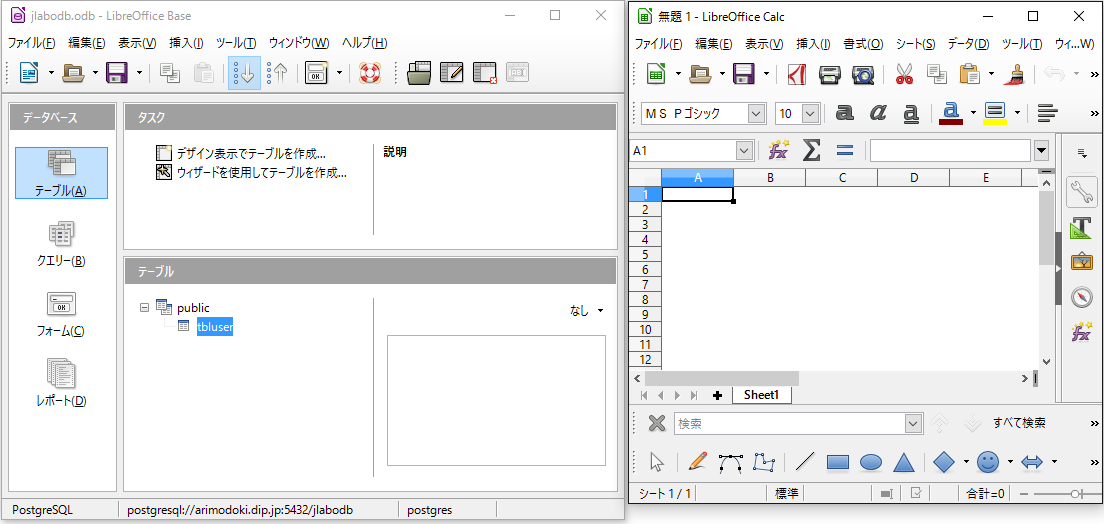Select the tbluser table in tree
This screenshot has height=524, width=1104.
(x=215, y=327)
